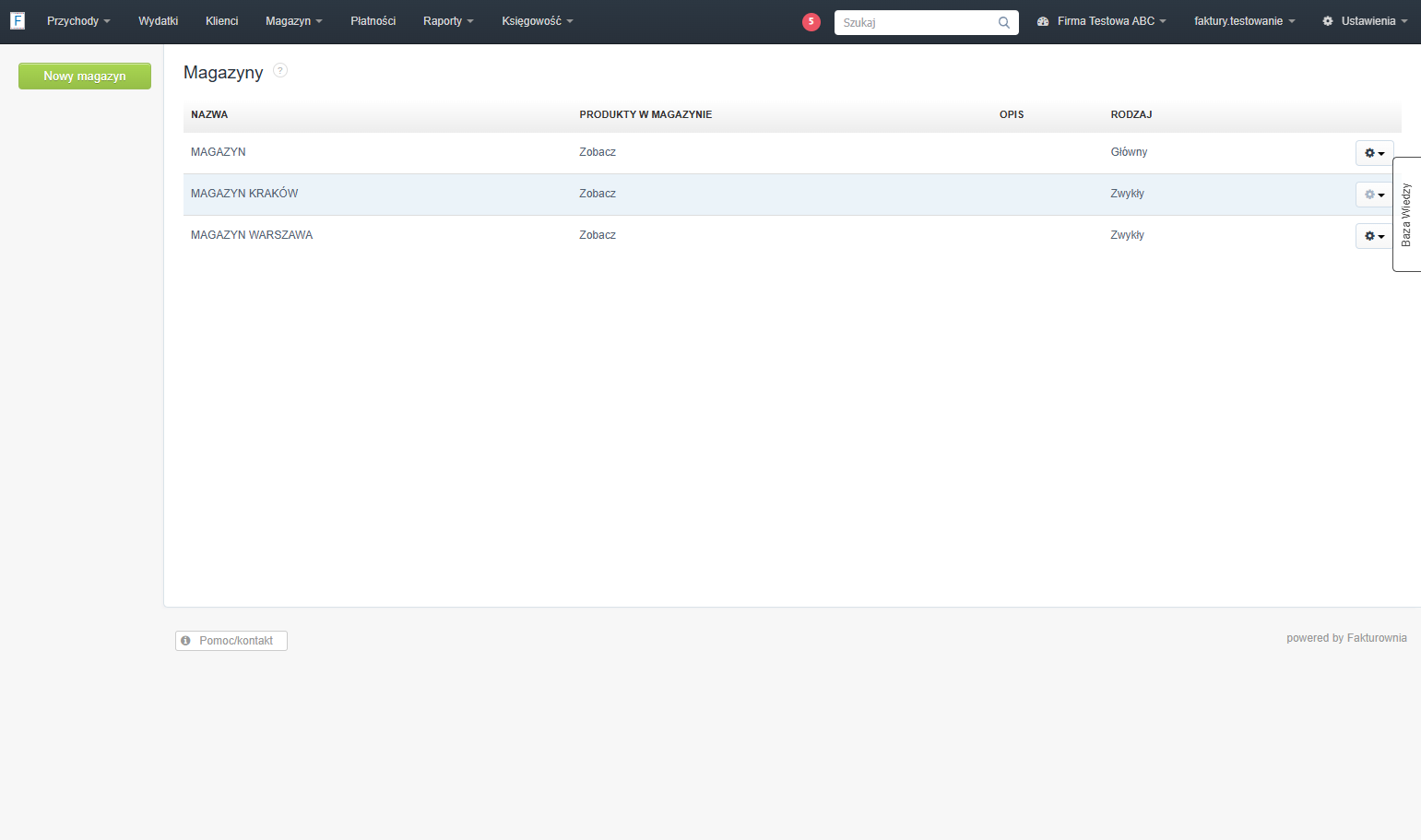Open the MAGAZYN KRAKÓW warehouse name

pyautogui.click(x=244, y=194)
